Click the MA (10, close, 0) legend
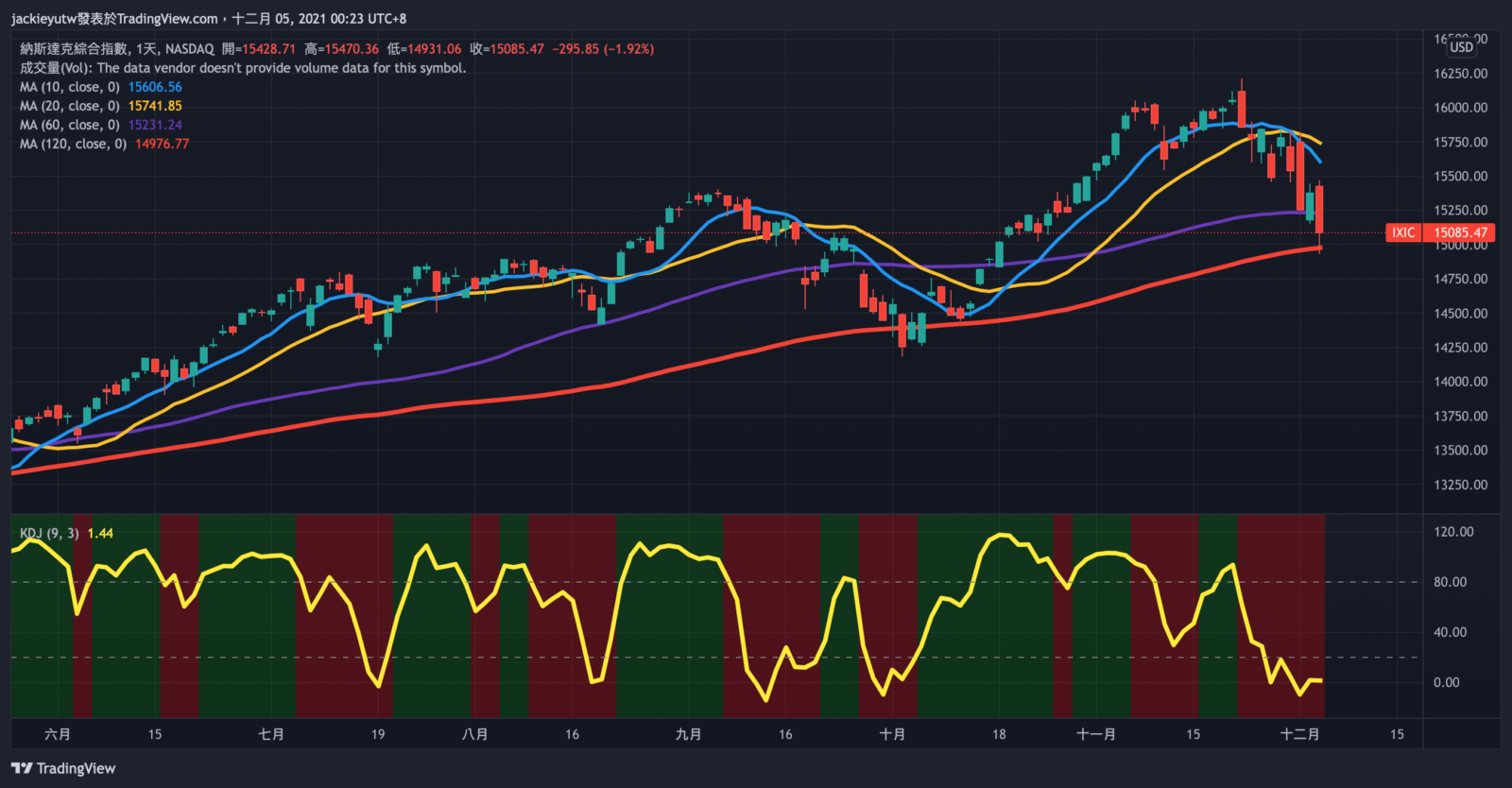Screen dimensions: 1512x788 [x=70, y=87]
